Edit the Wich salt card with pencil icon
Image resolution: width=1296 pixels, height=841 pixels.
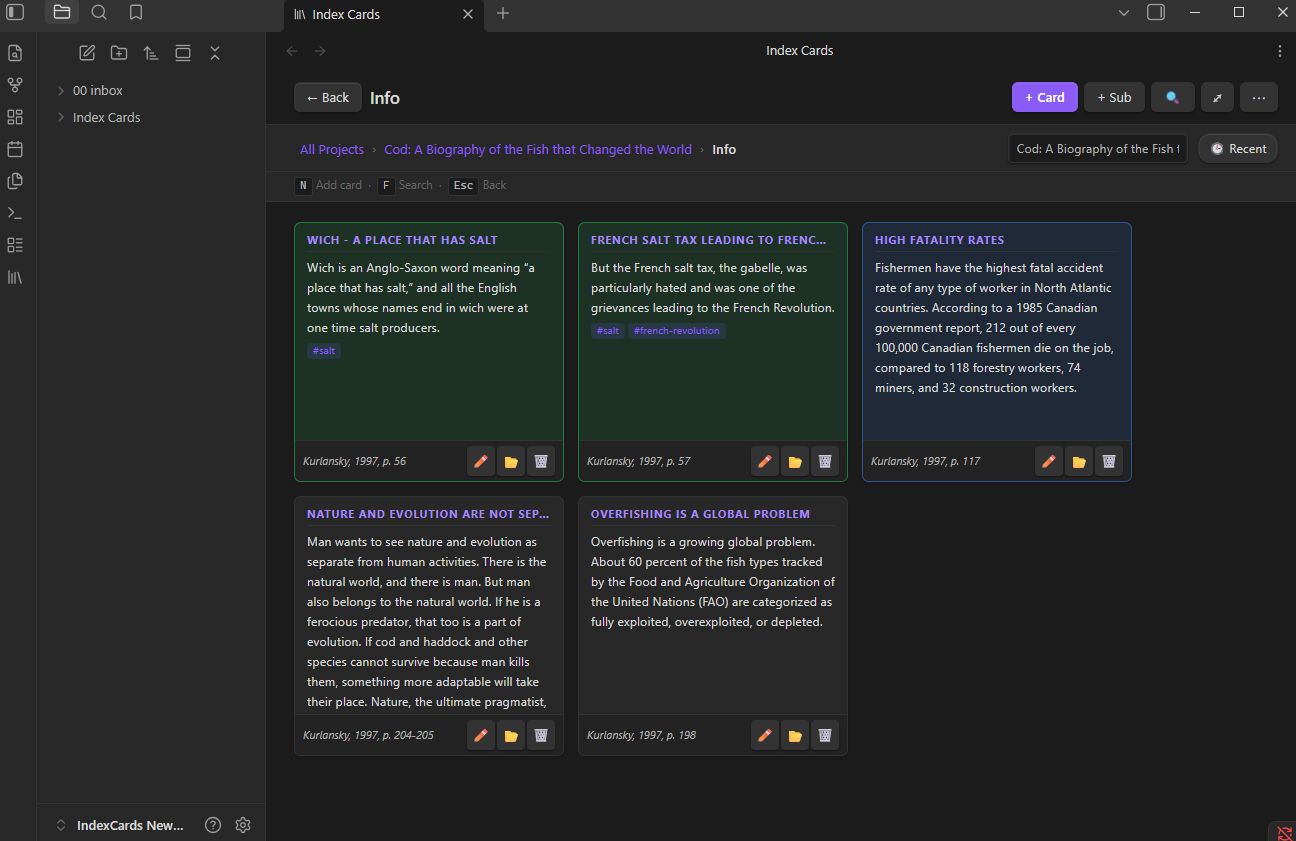tap(481, 461)
